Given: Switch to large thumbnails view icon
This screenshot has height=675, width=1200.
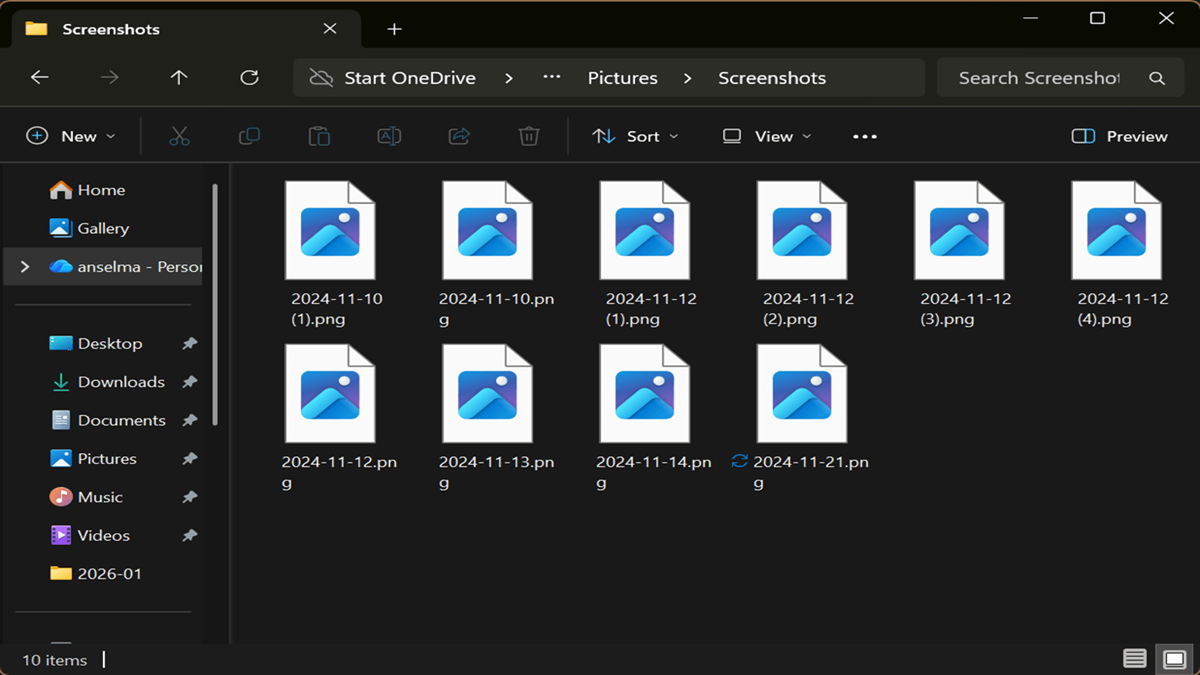Looking at the screenshot, I should [x=1174, y=658].
